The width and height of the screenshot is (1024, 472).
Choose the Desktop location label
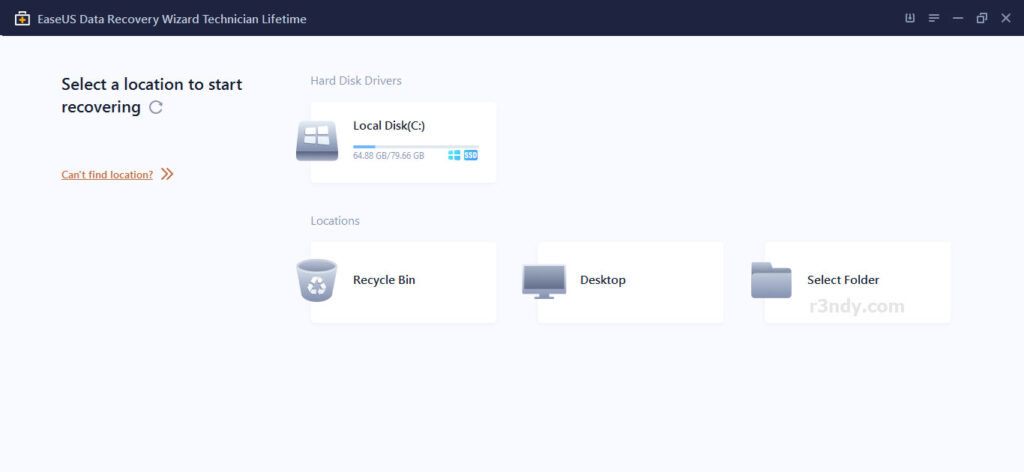click(x=603, y=280)
